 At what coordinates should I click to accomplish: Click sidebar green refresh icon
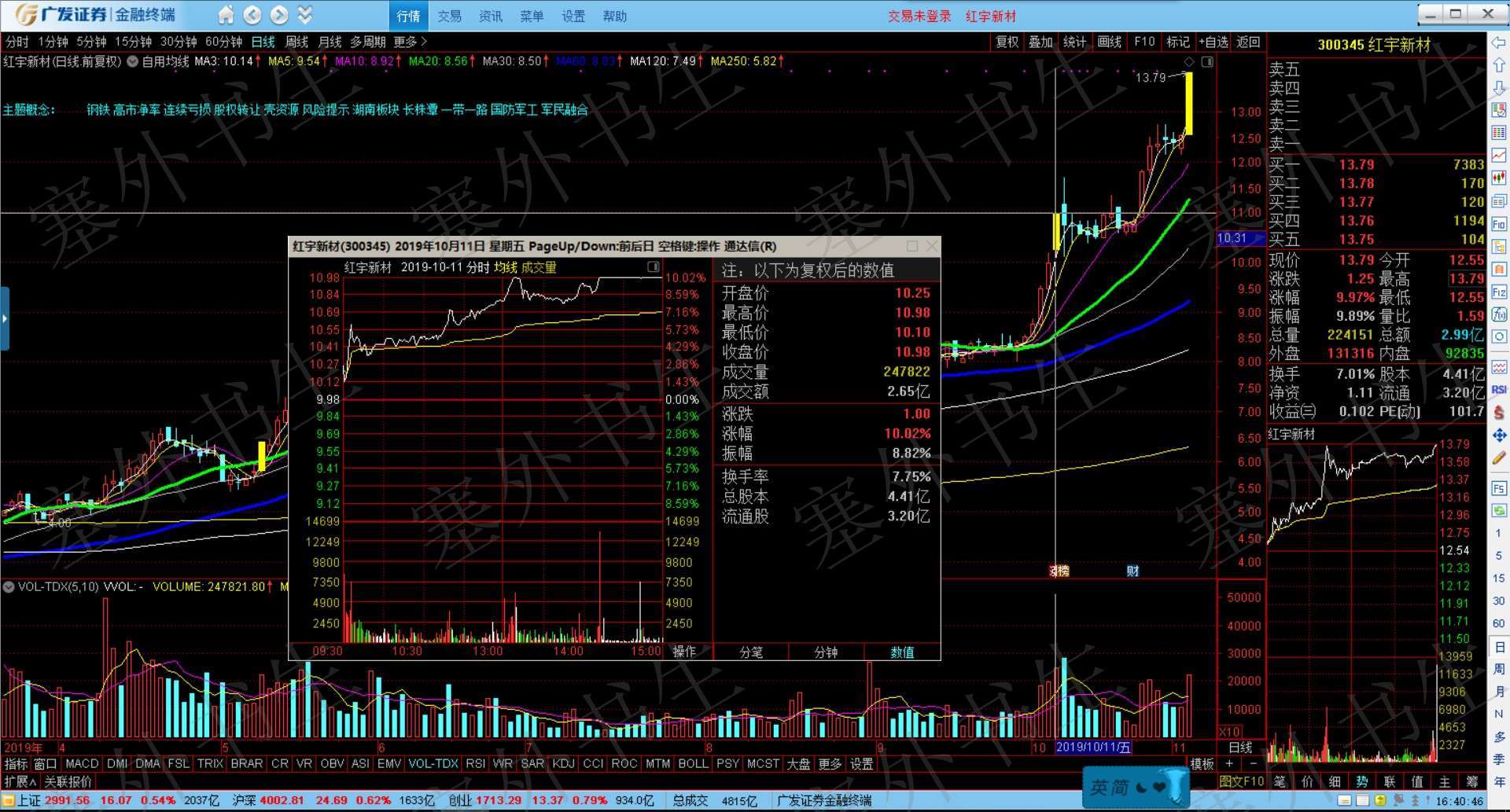(1499, 510)
